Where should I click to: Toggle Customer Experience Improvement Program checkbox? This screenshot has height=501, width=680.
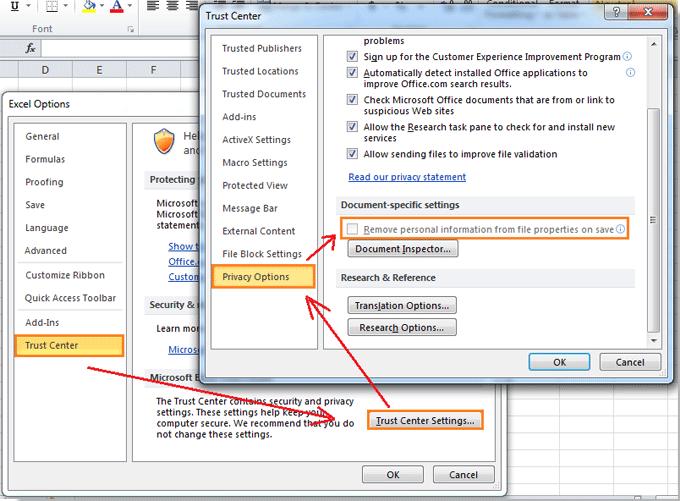352,56
